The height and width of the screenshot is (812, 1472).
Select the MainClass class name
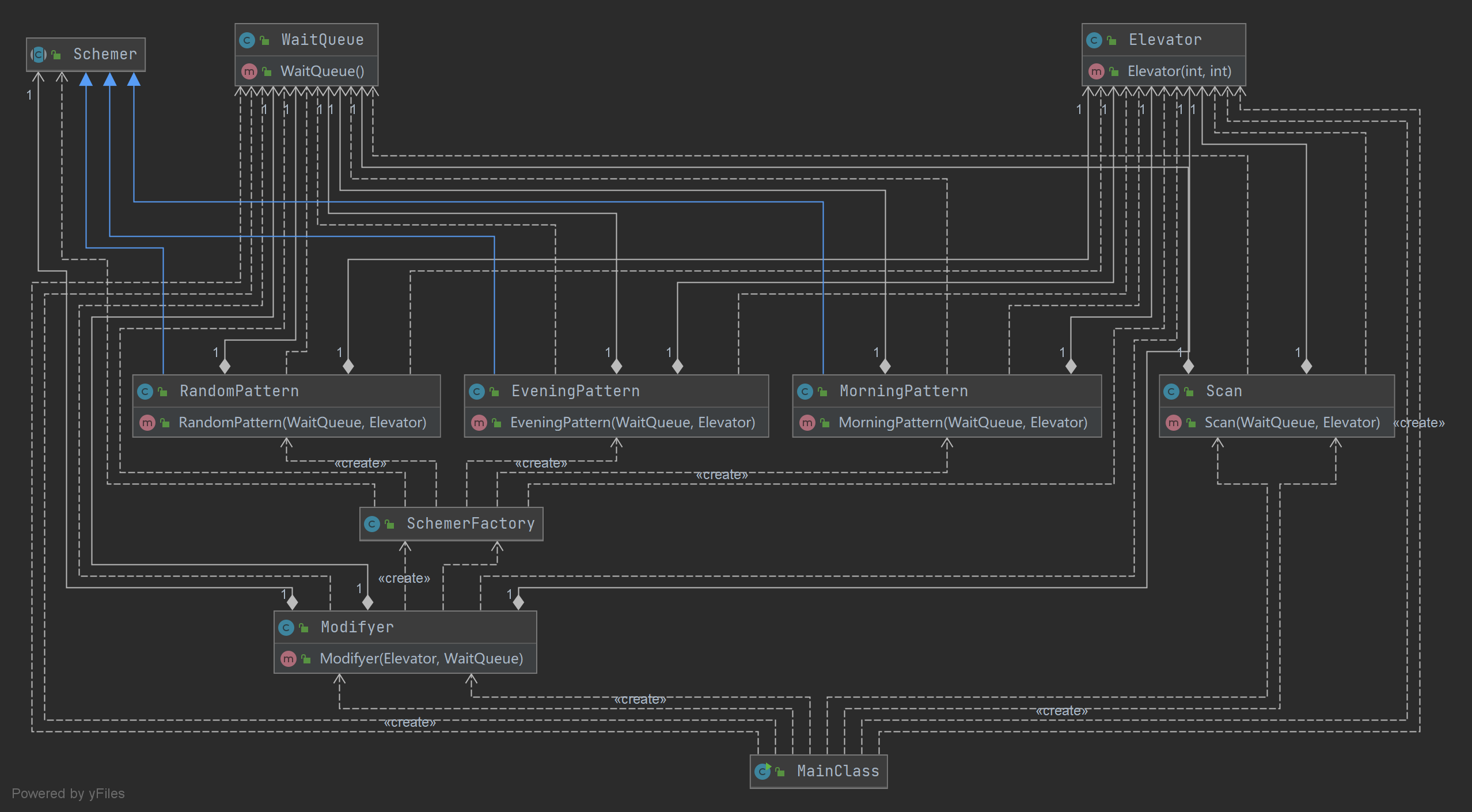[839, 771]
